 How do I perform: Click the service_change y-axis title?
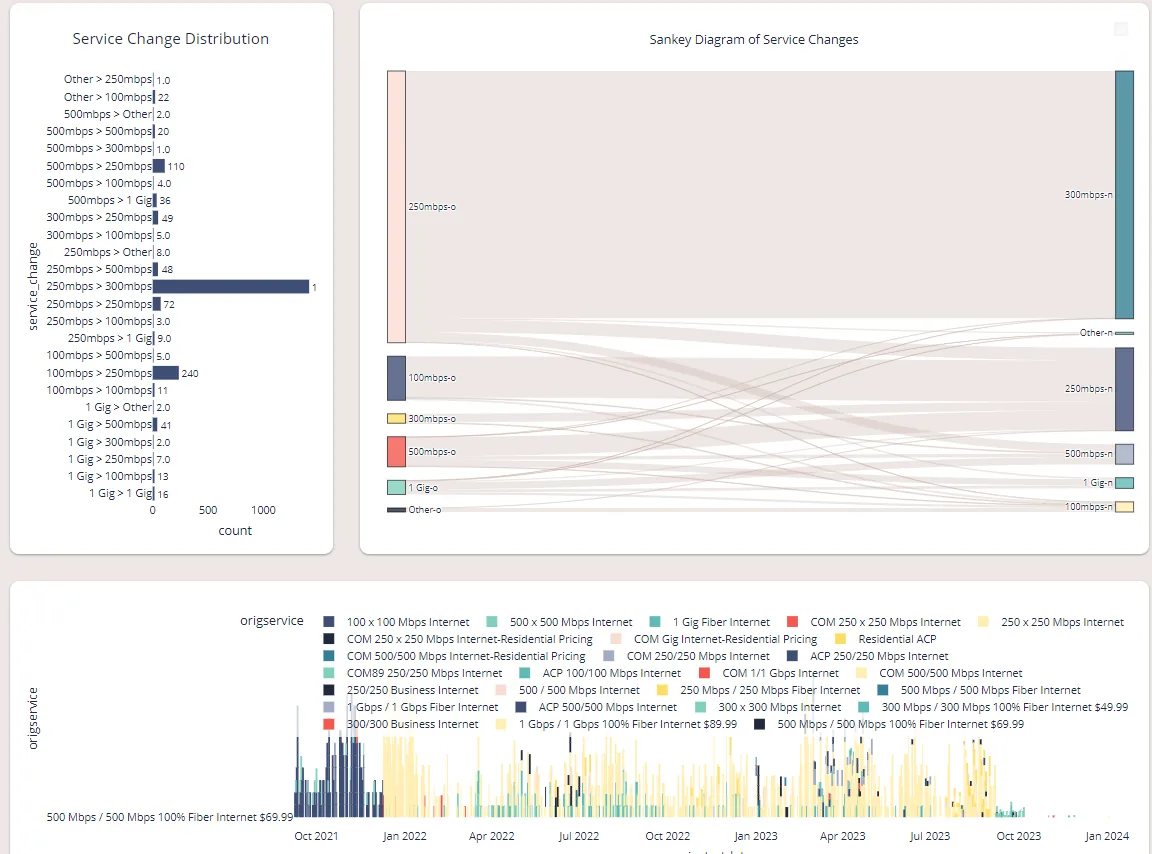coord(32,287)
